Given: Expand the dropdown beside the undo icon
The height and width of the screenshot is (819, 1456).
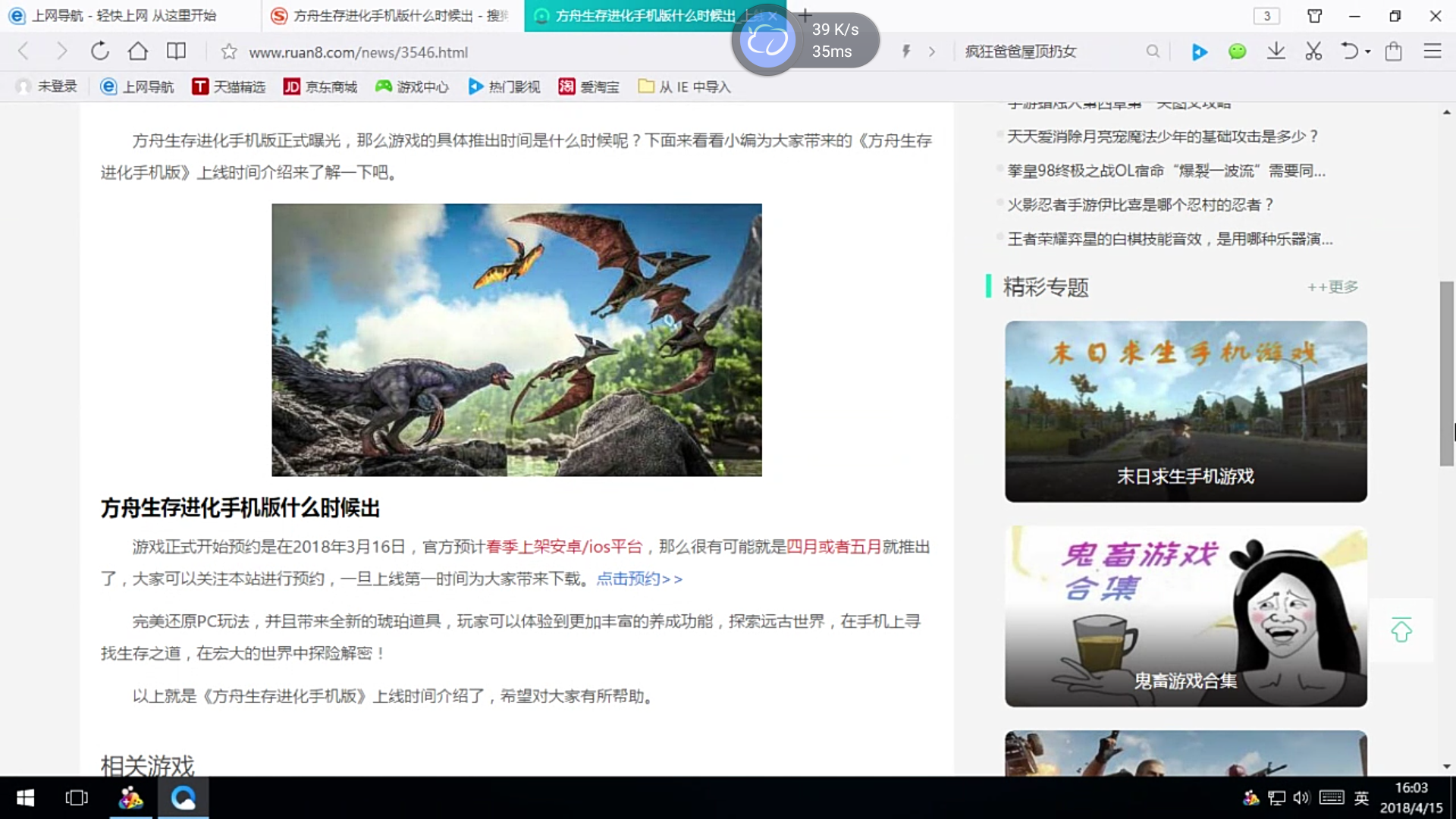Looking at the screenshot, I should (x=1368, y=52).
